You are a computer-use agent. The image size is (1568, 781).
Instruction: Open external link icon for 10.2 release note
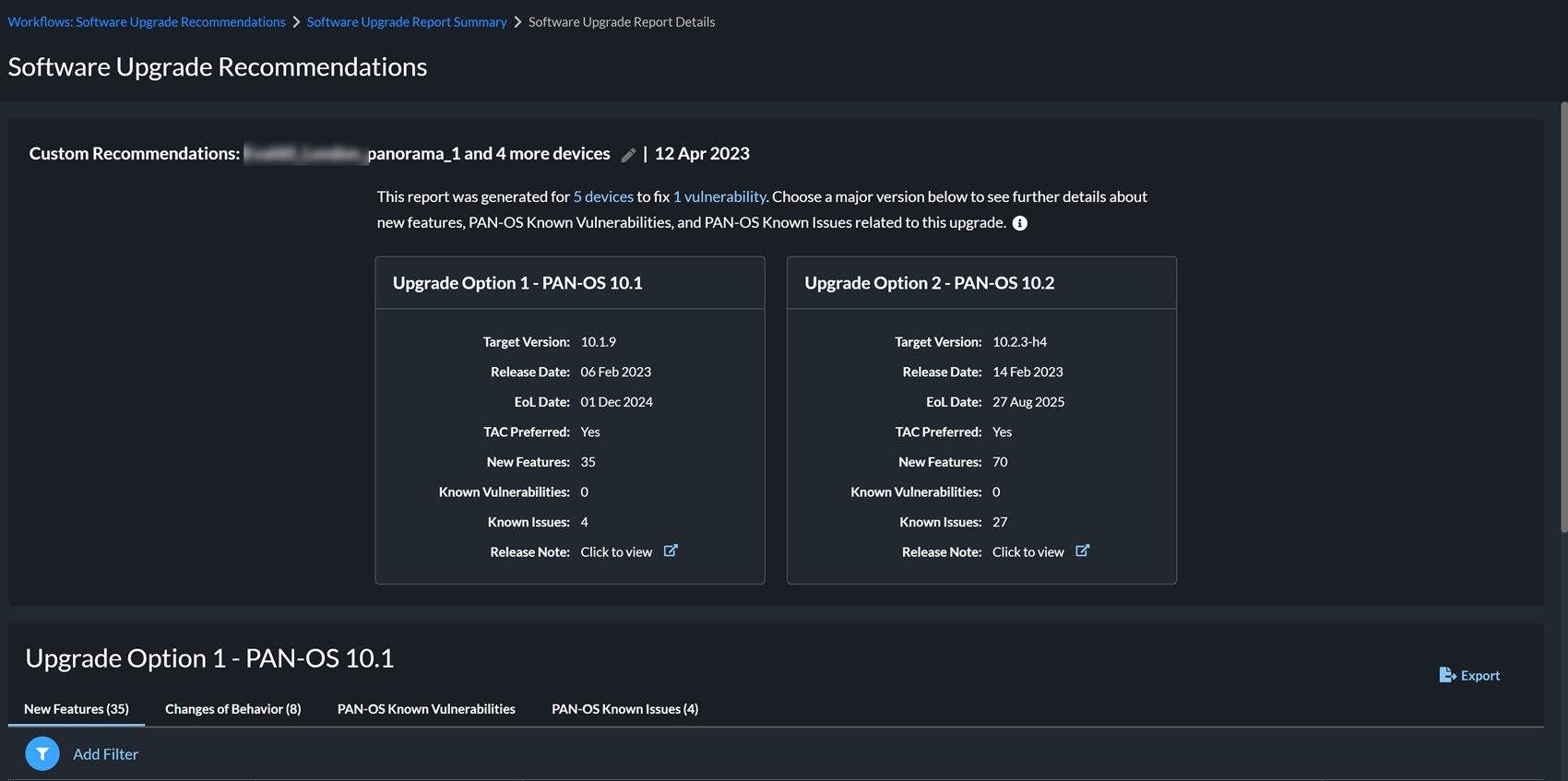tap(1083, 551)
